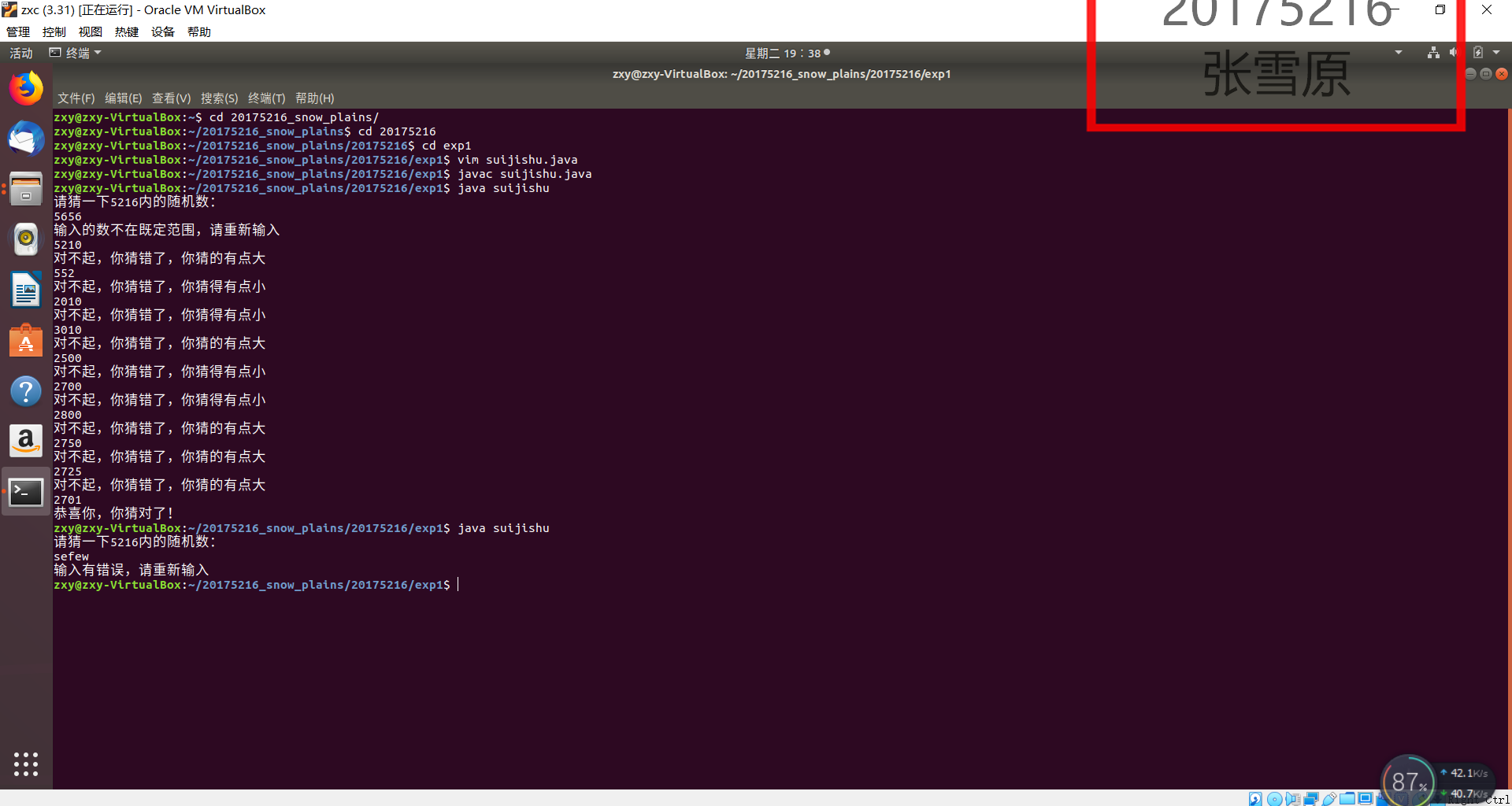This screenshot has height=806, width=1512.
Task: Minimize the terminal window
Action: click(1470, 74)
